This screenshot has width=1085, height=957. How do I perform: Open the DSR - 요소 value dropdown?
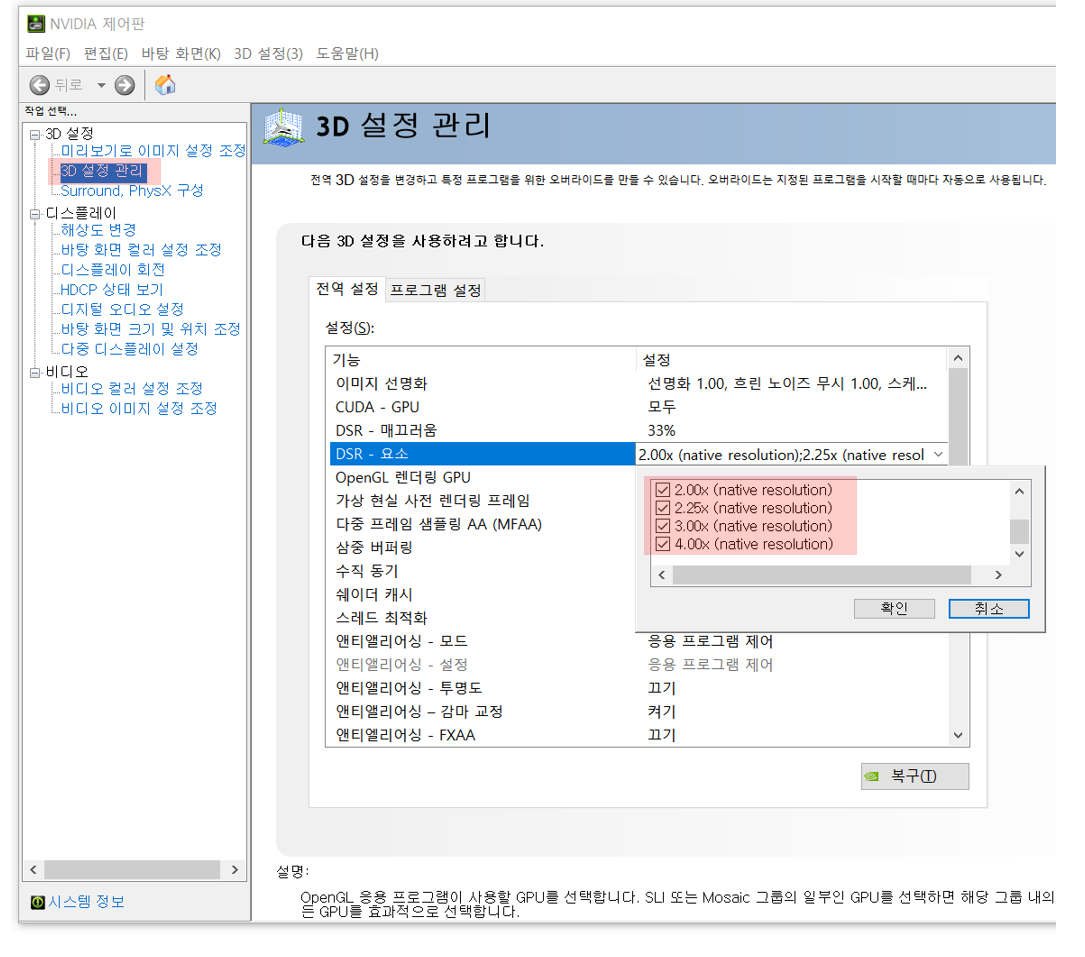tap(938, 455)
